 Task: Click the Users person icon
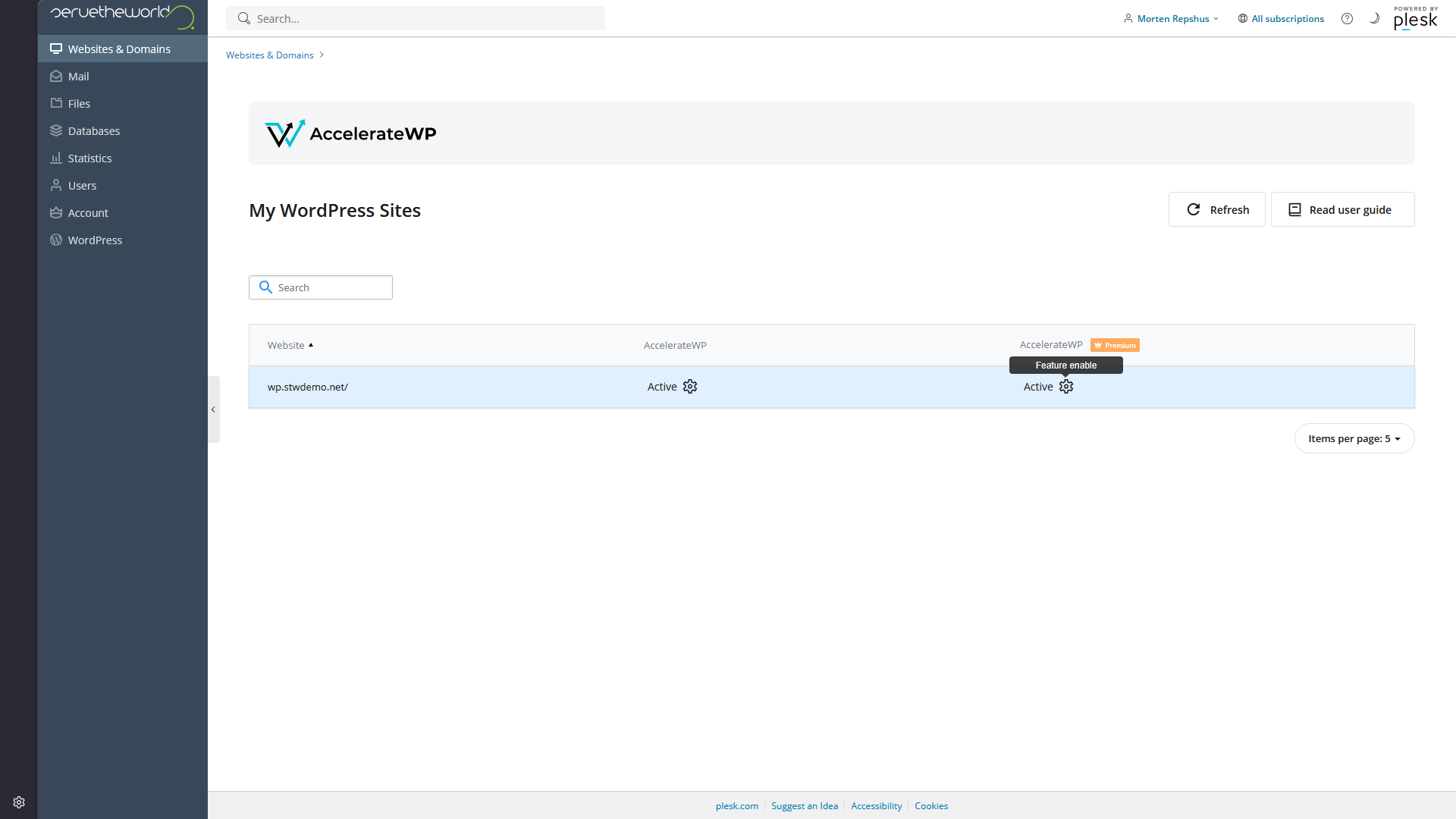pos(56,185)
